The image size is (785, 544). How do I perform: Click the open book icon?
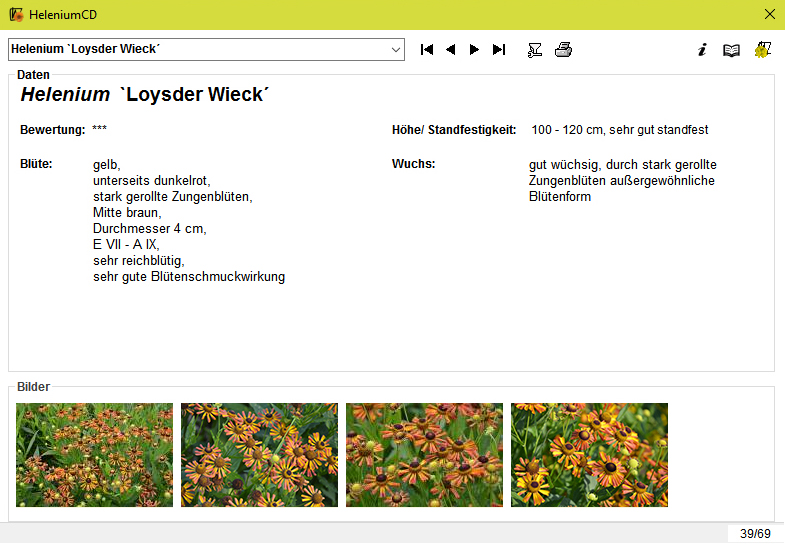[x=732, y=50]
